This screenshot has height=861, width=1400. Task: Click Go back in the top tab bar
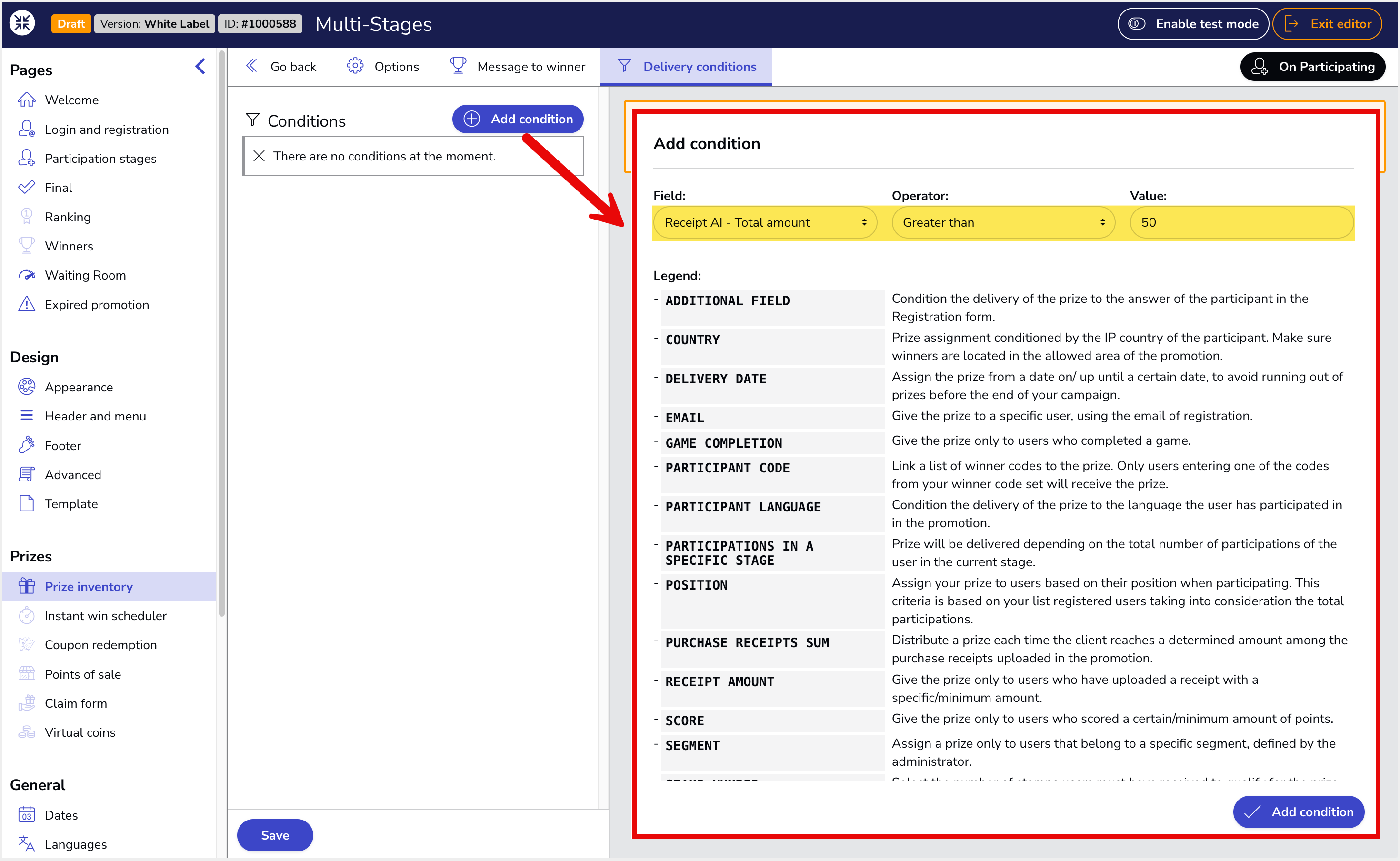point(281,67)
